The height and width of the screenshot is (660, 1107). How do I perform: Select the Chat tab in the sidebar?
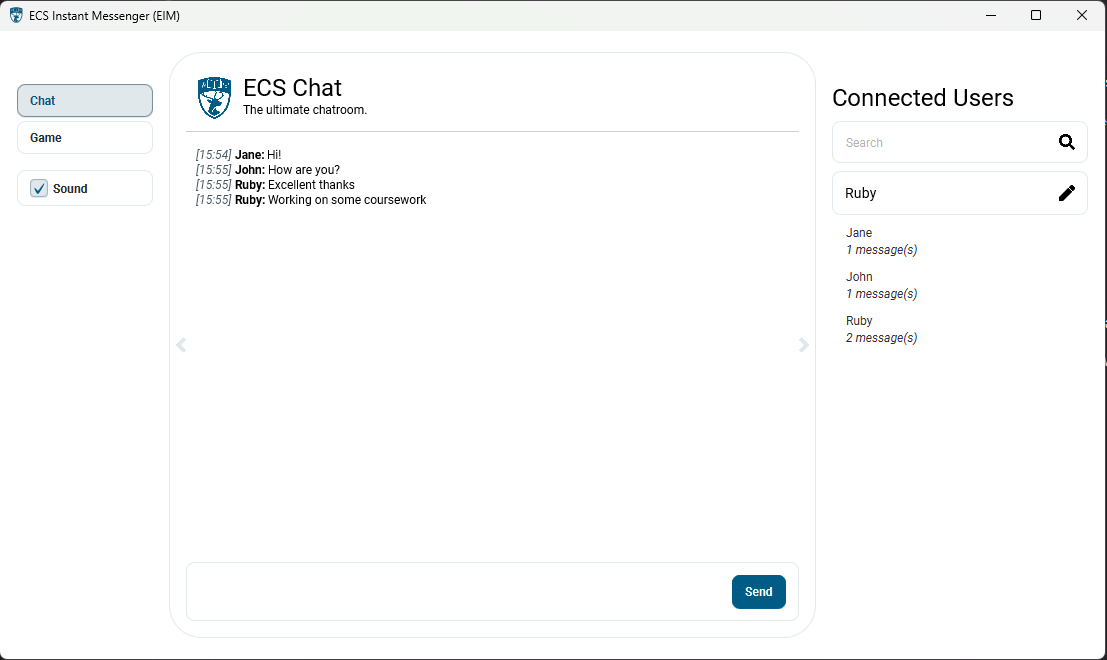[x=84, y=100]
